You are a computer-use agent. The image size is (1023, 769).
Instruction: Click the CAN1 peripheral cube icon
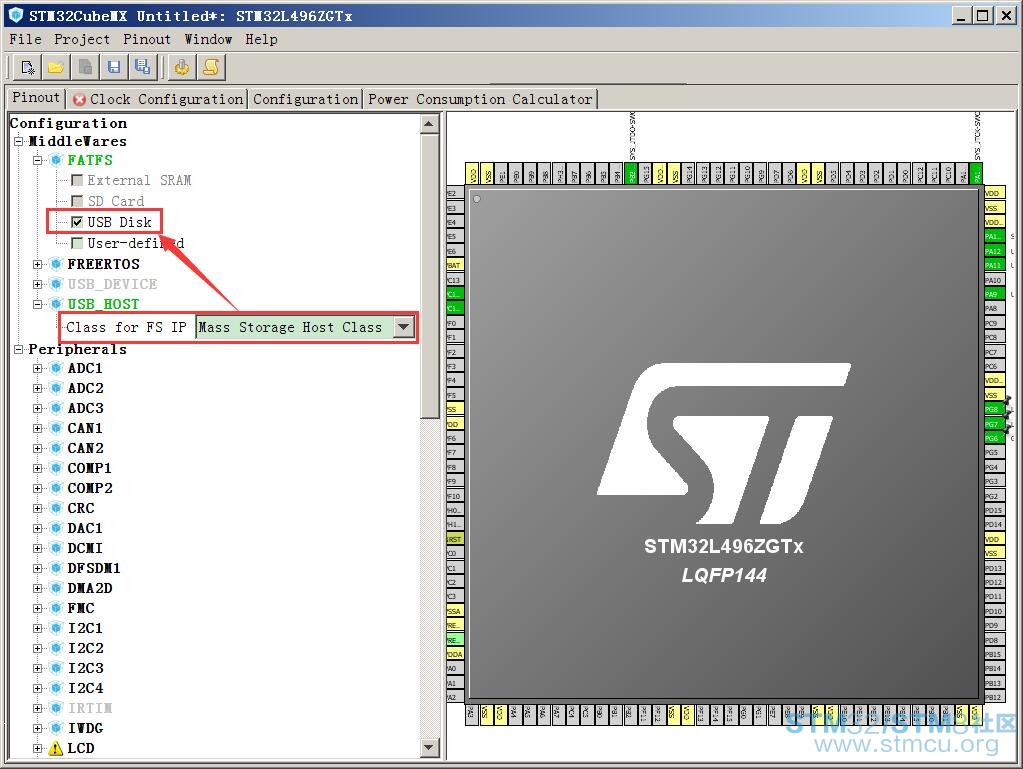coord(56,428)
